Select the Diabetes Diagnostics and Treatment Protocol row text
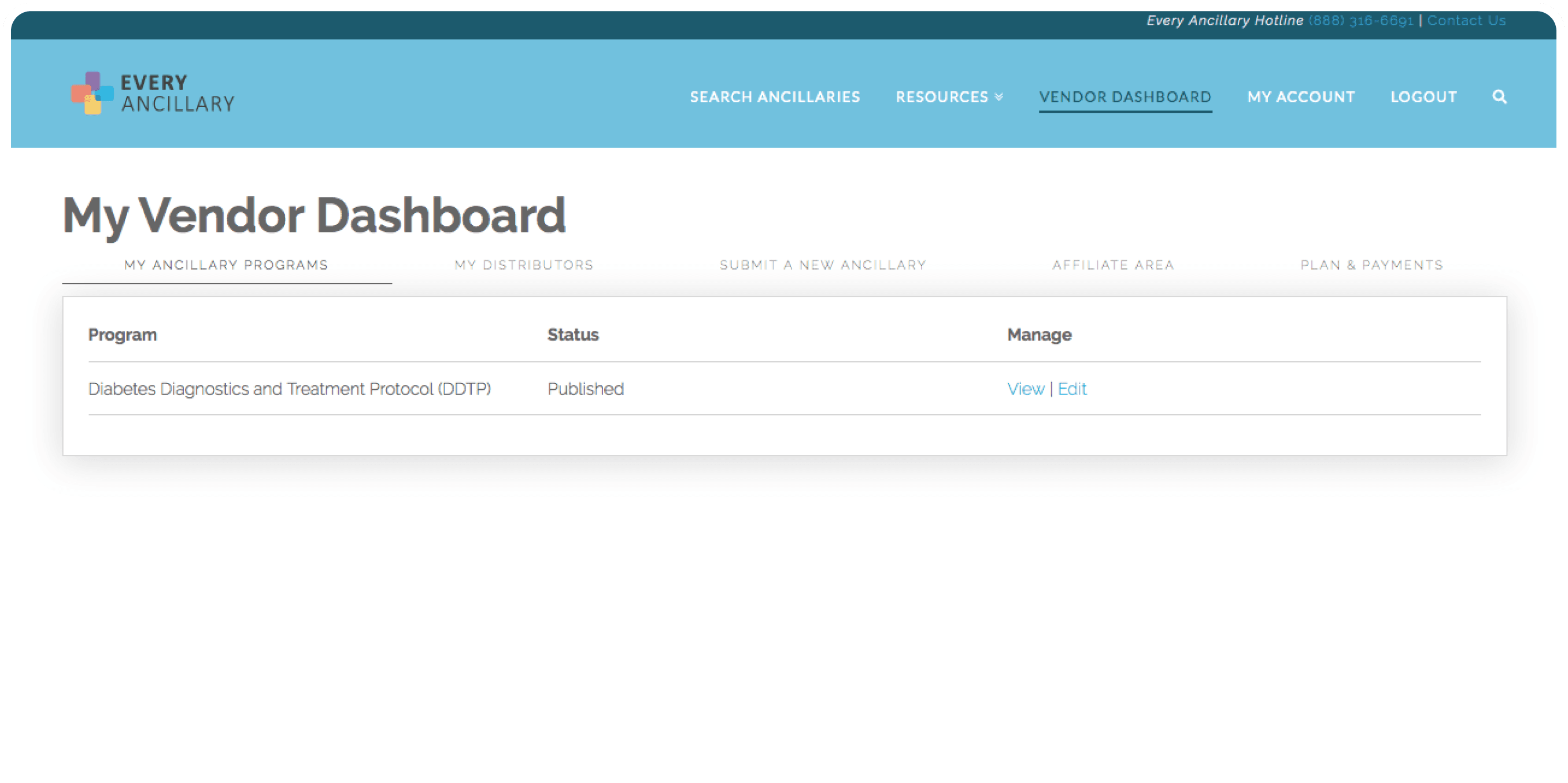The image size is (1568, 783). (x=290, y=389)
